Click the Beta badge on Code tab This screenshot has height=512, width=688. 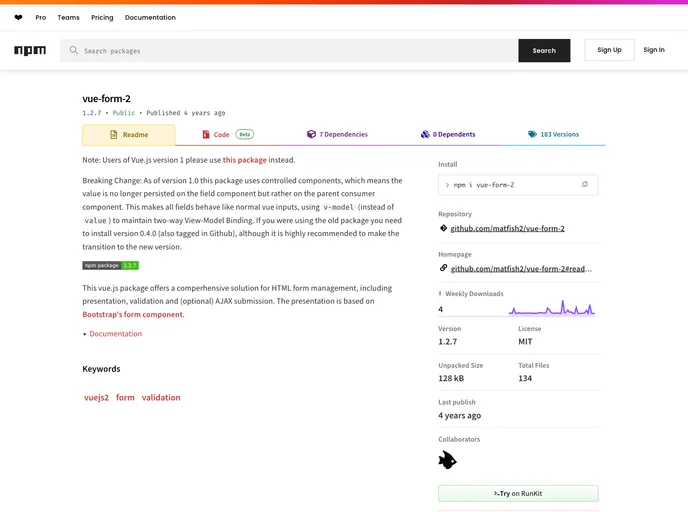tap(245, 134)
